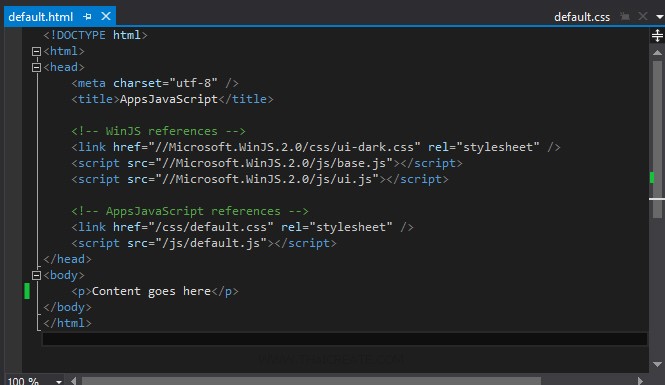Viewport: 665px width, 385px height.
Task: Switch to the default.html tab
Action: coord(41,17)
